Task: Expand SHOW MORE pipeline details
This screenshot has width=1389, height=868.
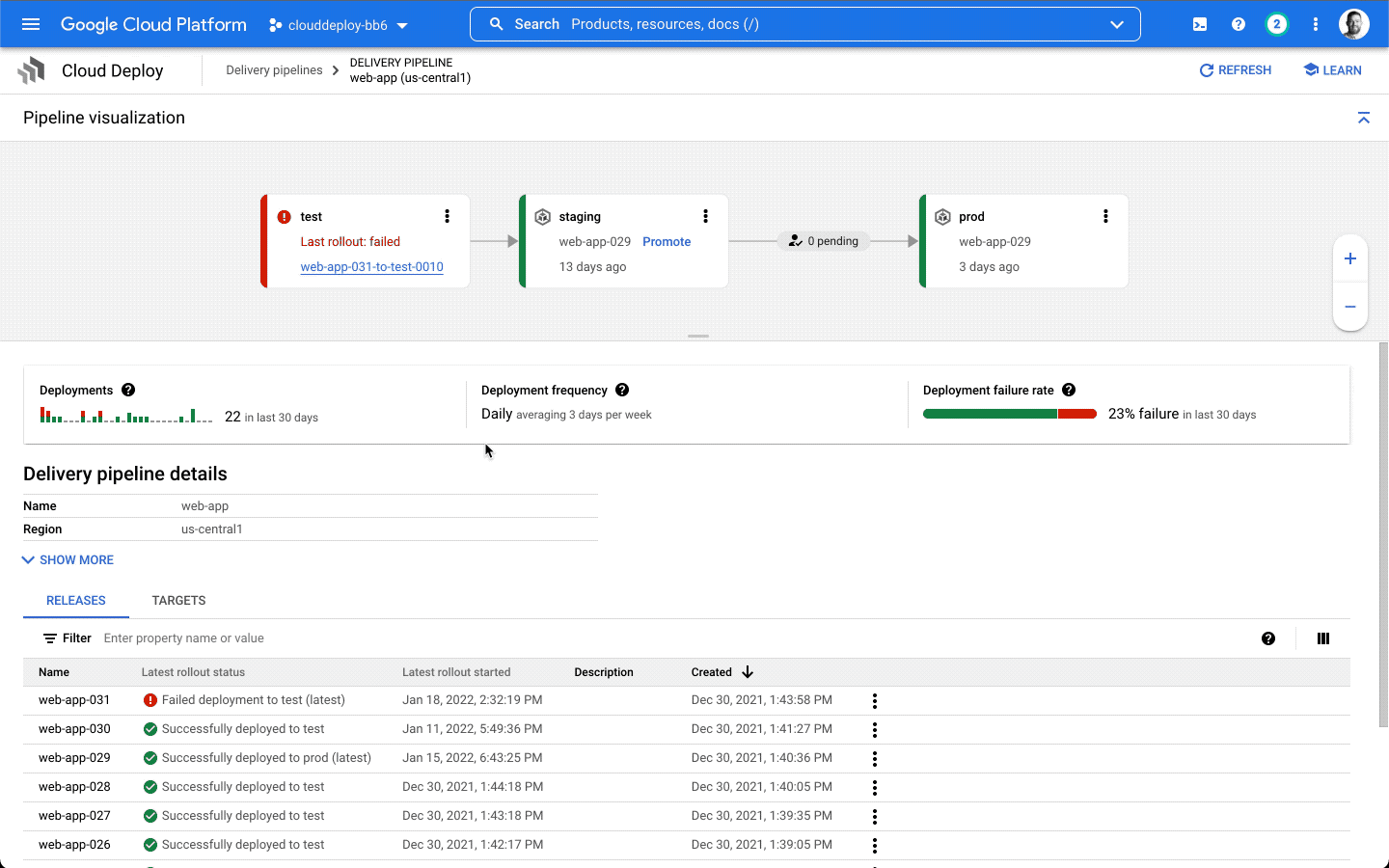Action: 68,560
